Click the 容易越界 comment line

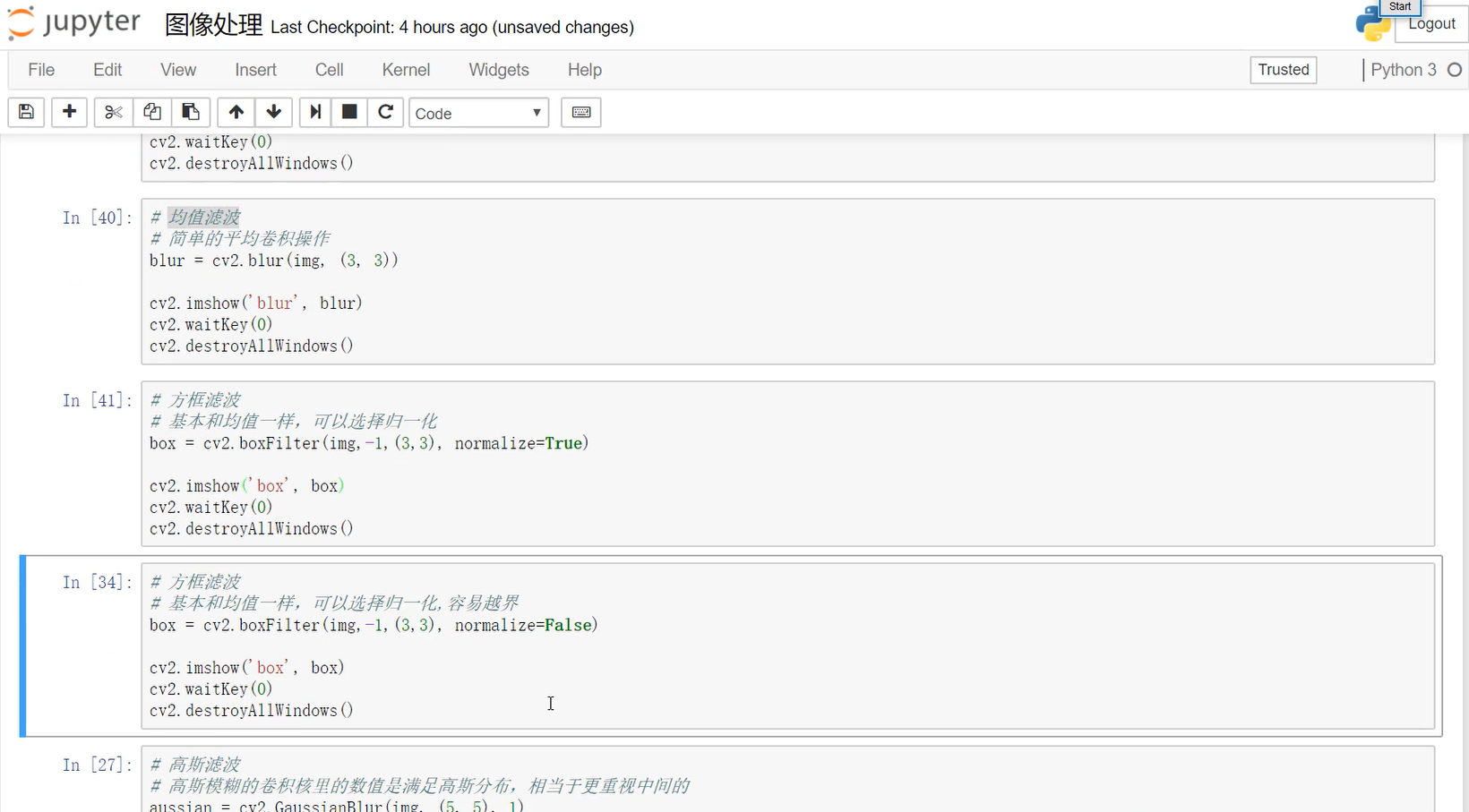(x=335, y=603)
